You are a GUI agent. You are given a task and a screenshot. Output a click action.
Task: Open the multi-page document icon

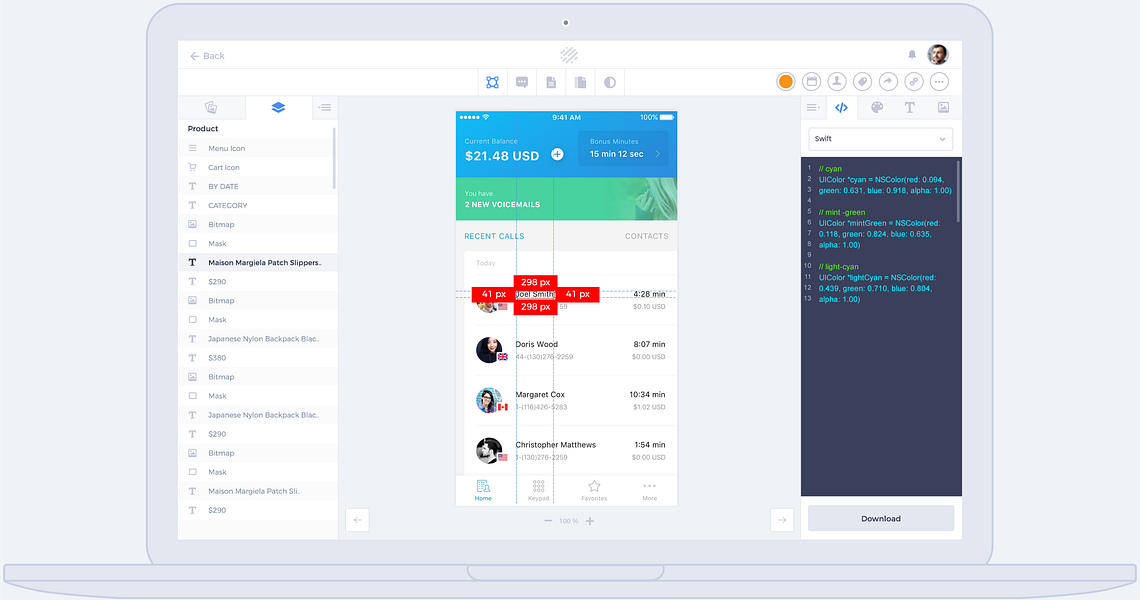[x=580, y=82]
